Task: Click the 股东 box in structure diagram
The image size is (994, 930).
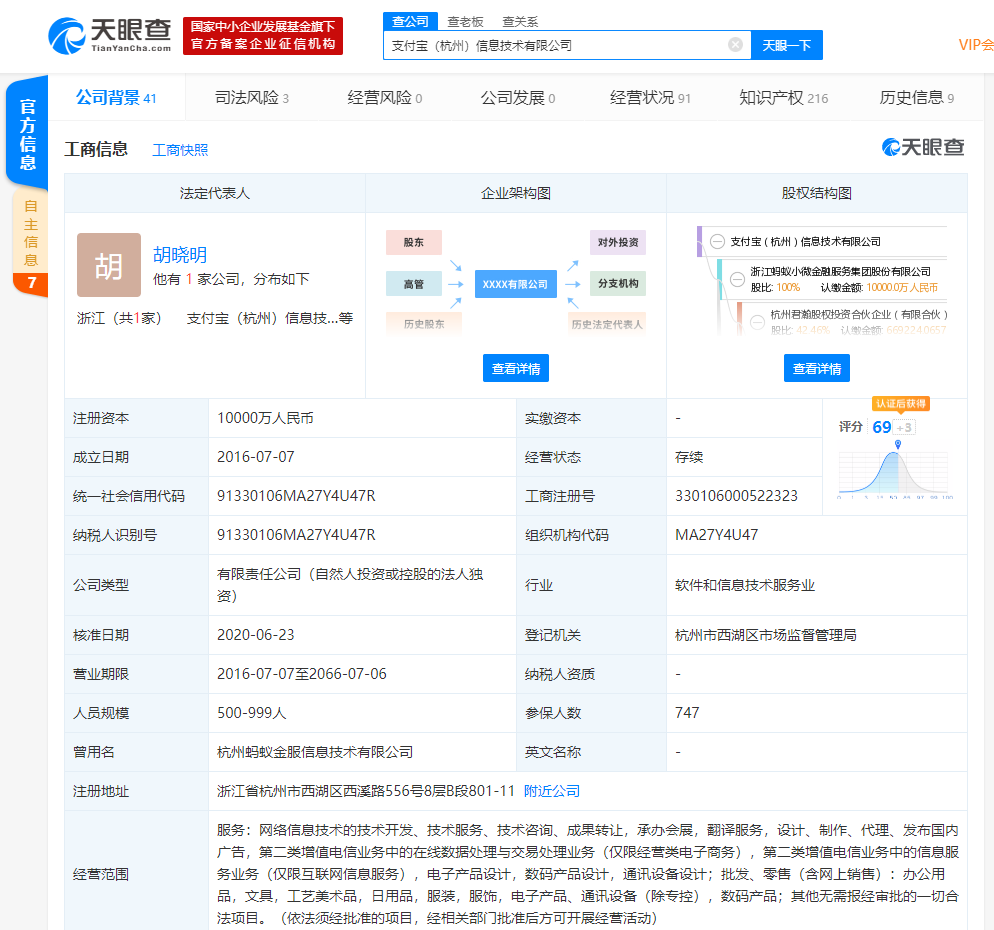Action: (414, 242)
